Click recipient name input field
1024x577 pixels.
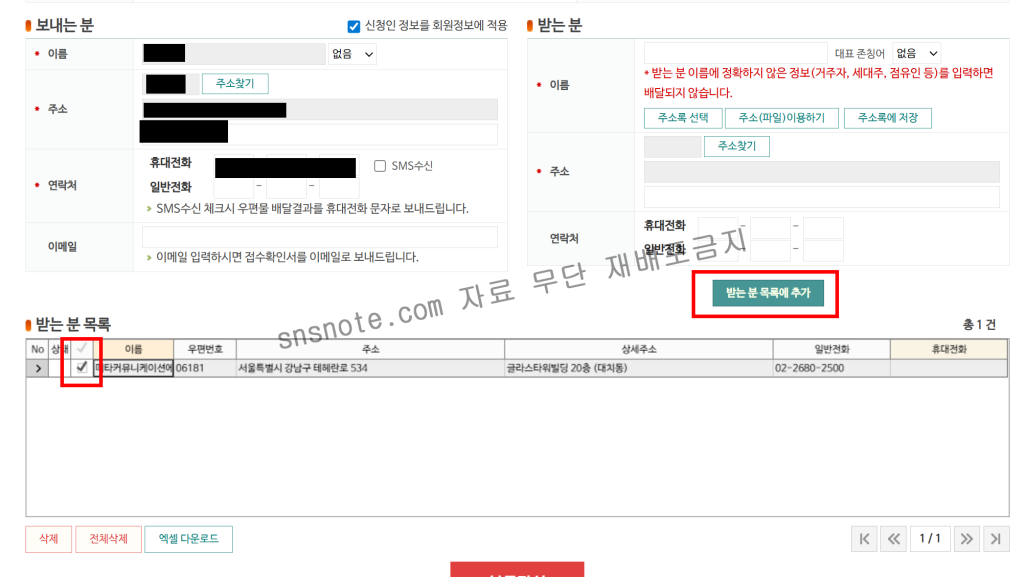pyautogui.click(x=735, y=54)
